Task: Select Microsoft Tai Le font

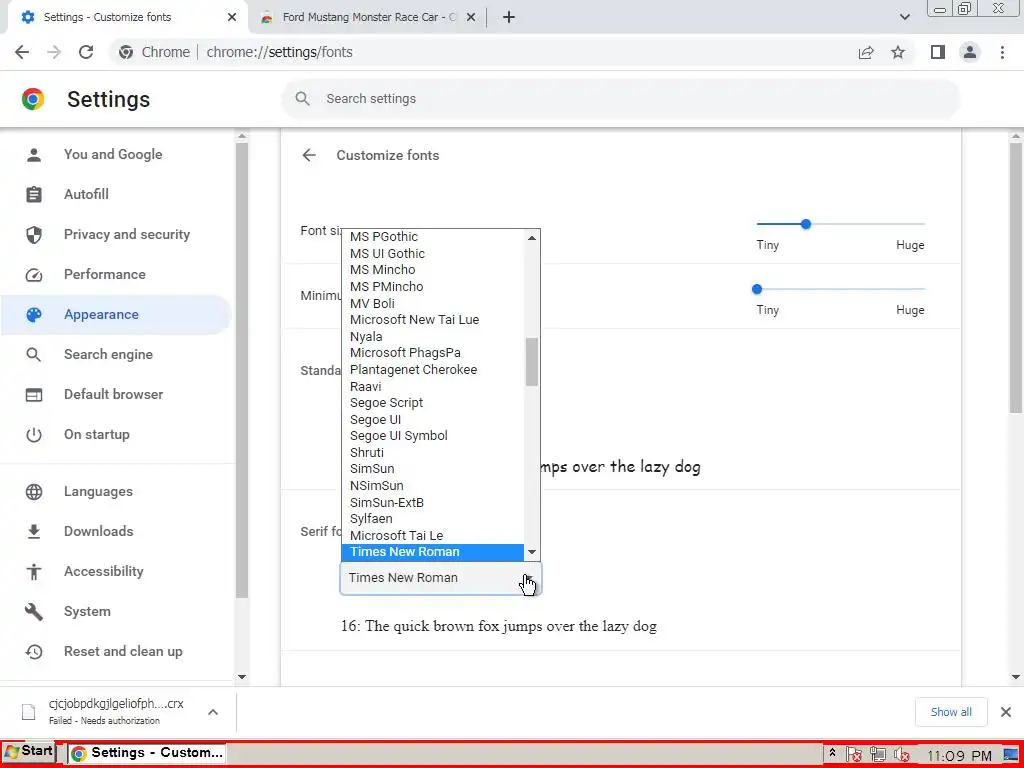Action: point(433,536)
